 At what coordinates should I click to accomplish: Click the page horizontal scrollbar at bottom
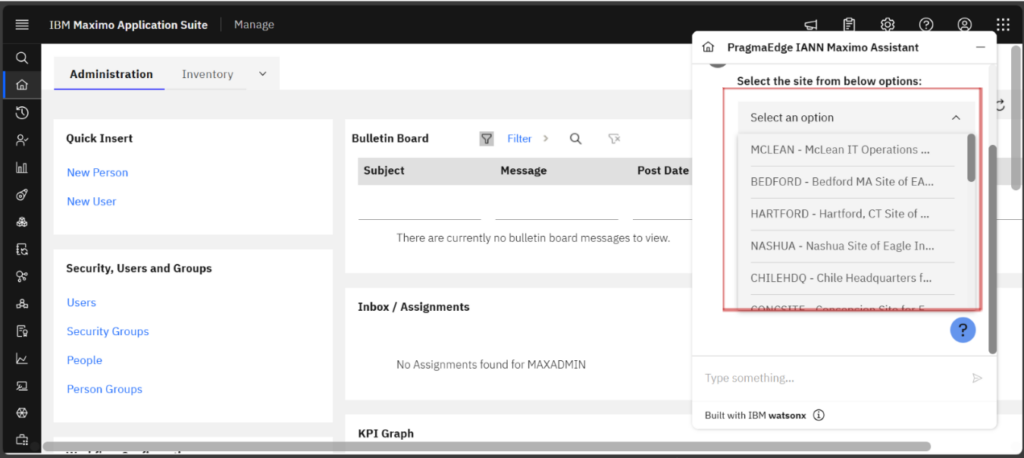click(x=487, y=446)
